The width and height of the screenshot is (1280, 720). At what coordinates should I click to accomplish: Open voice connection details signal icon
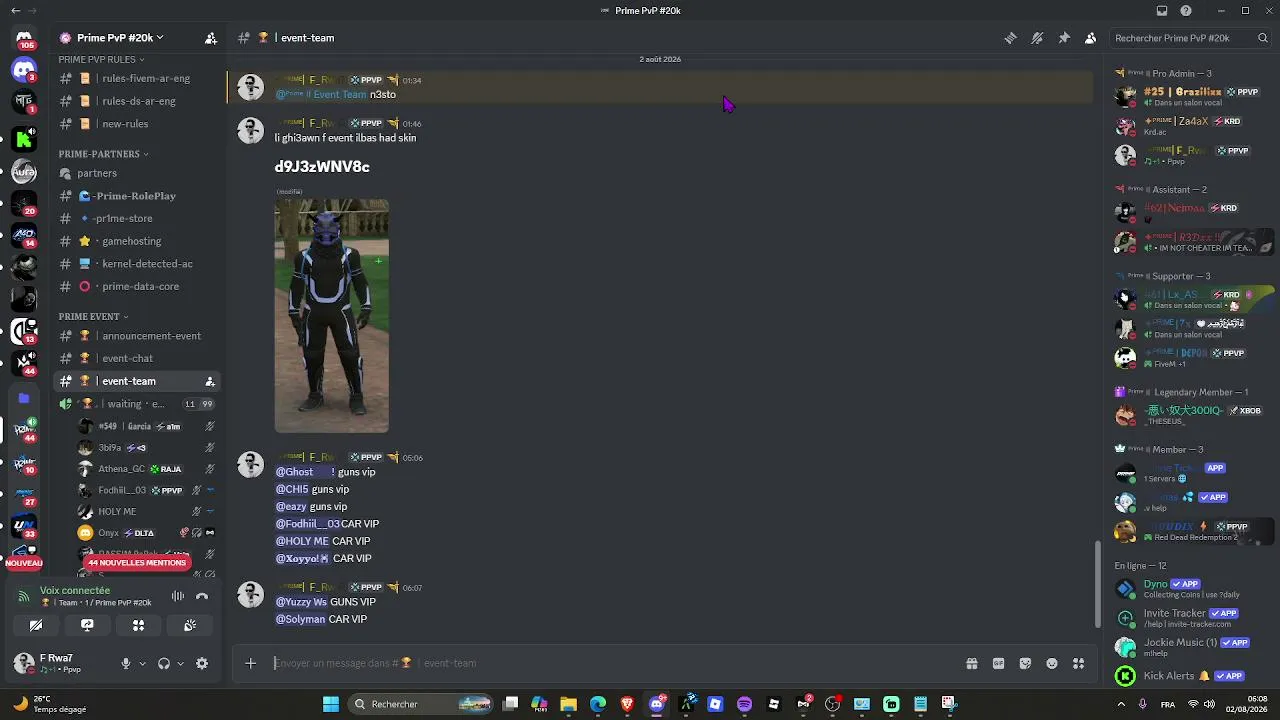[x=23, y=596]
